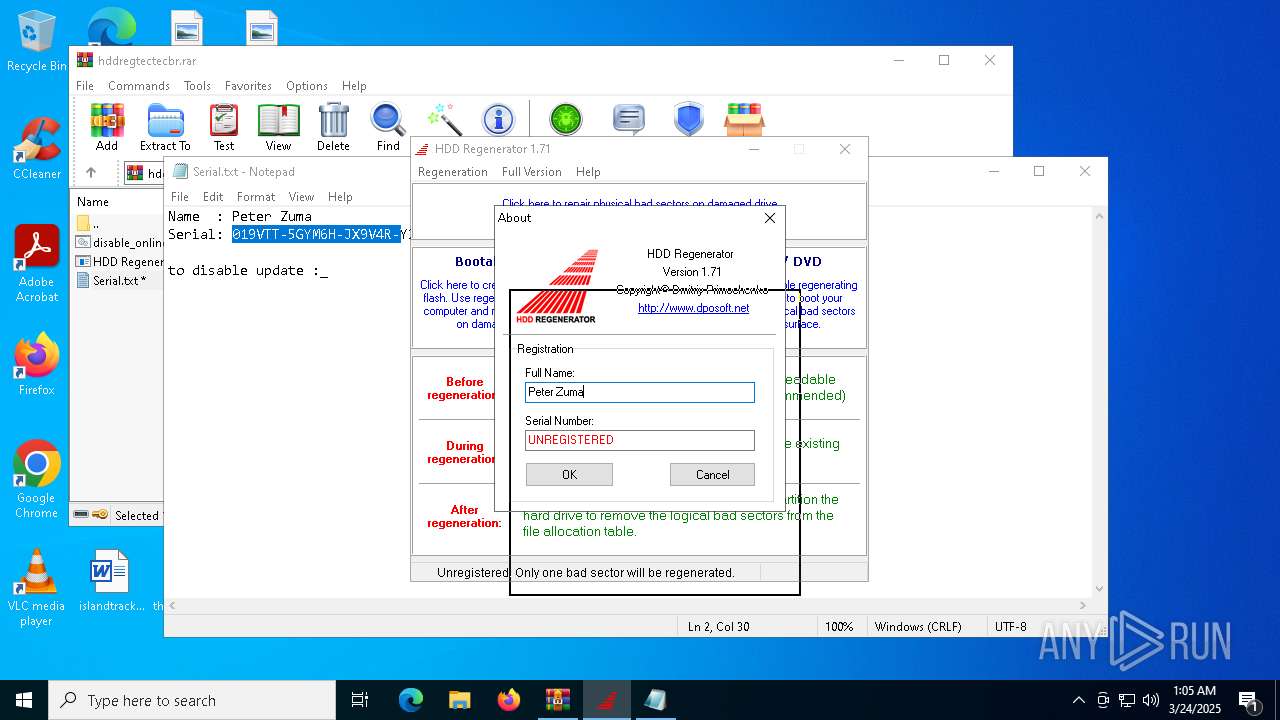Click the Serial Number input field

pyautogui.click(x=640, y=440)
